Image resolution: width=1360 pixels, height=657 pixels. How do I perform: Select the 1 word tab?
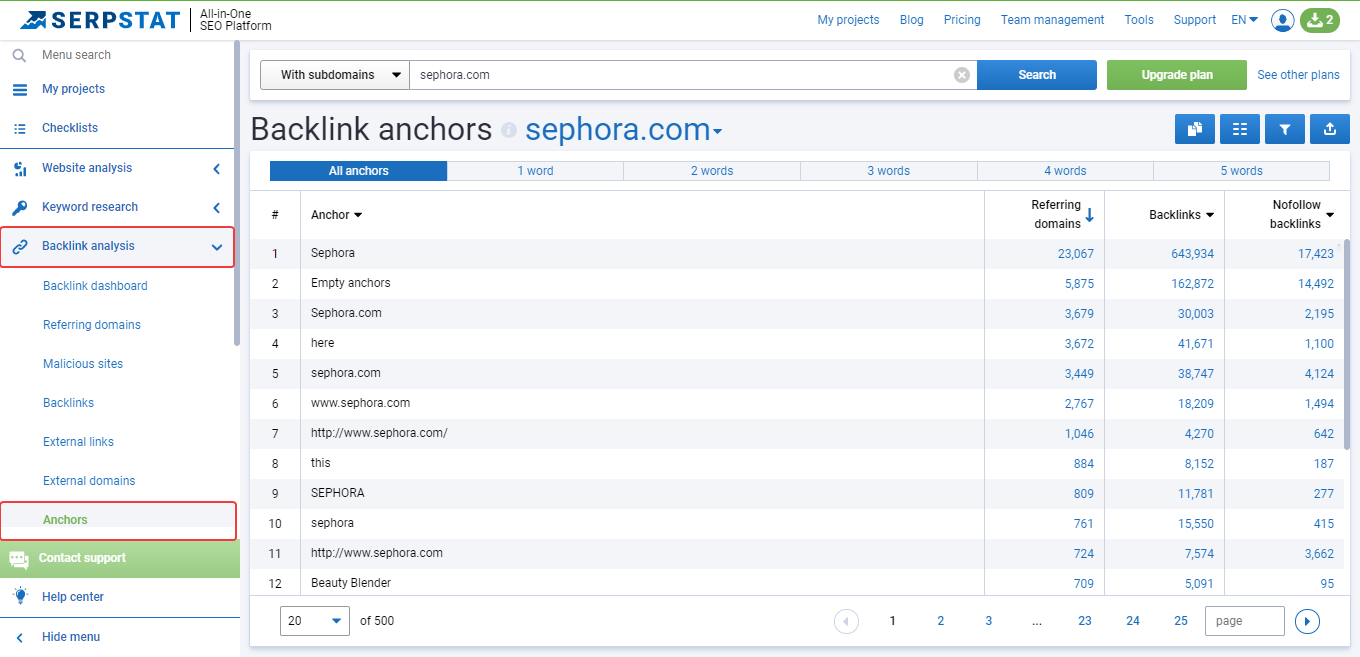tap(535, 171)
